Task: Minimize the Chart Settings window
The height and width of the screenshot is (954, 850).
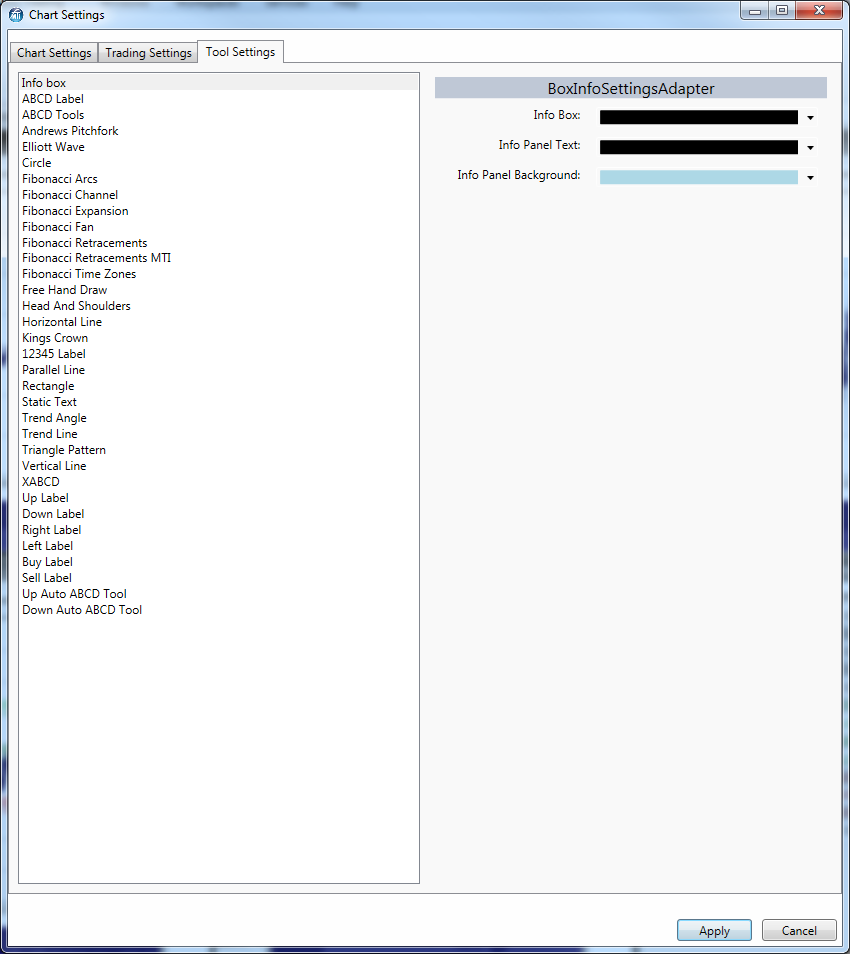Action: (755, 10)
